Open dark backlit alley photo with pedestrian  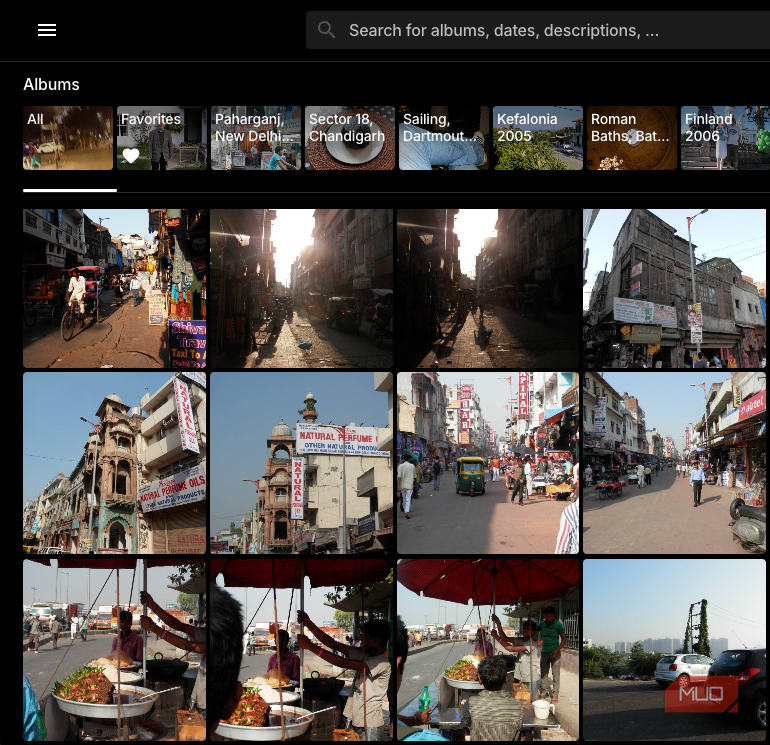[x=488, y=289]
